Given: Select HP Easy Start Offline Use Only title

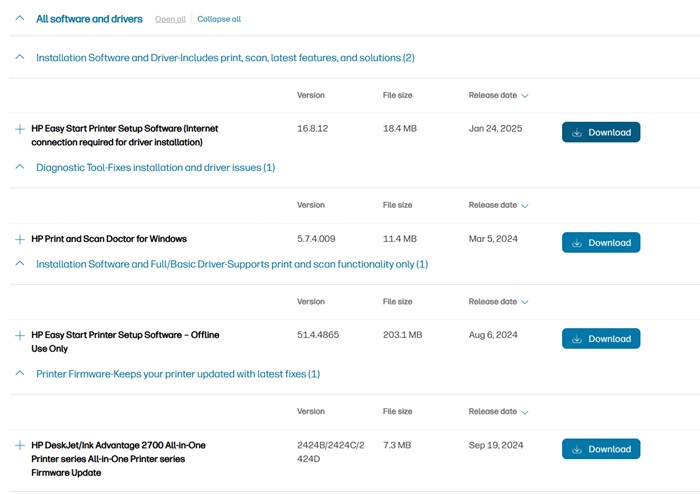Looking at the screenshot, I should point(125,342).
